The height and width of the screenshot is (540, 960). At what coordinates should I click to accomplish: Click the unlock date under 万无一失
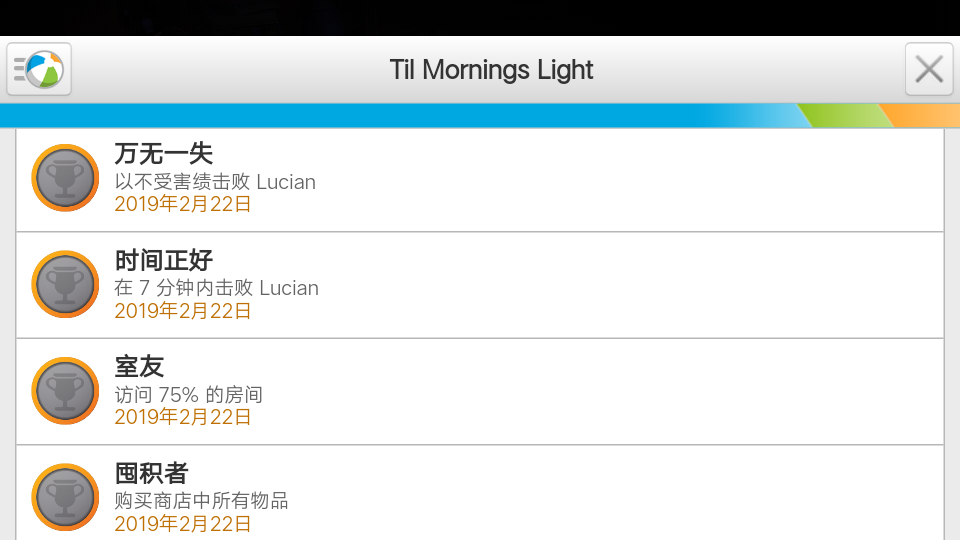pos(182,204)
